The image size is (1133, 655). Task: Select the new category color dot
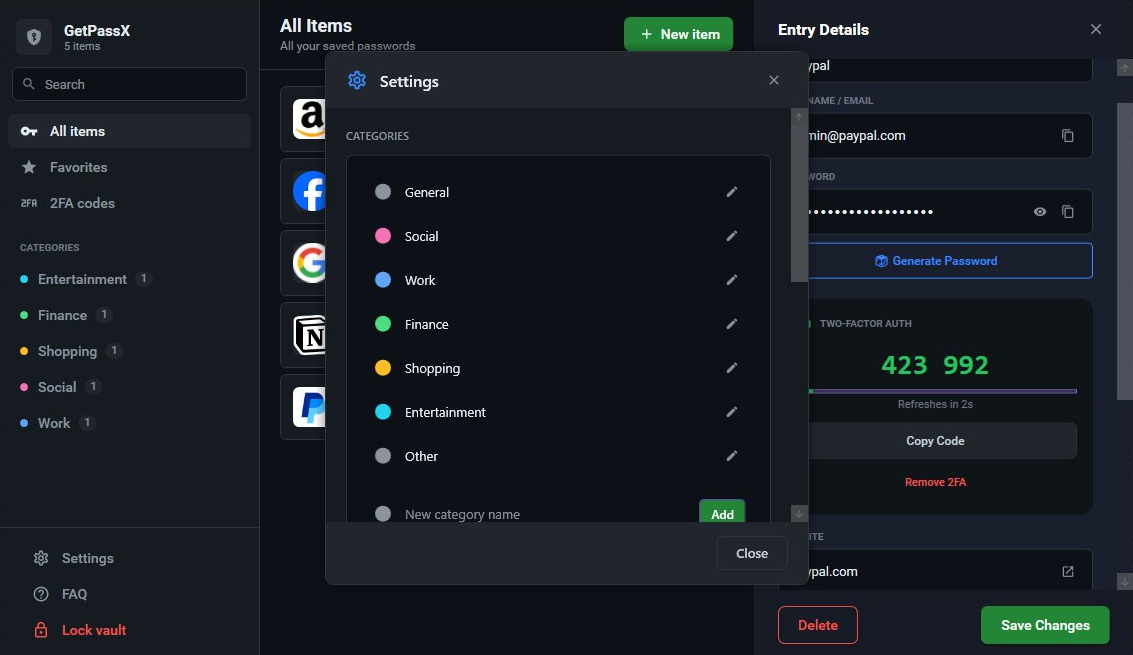pos(383,514)
